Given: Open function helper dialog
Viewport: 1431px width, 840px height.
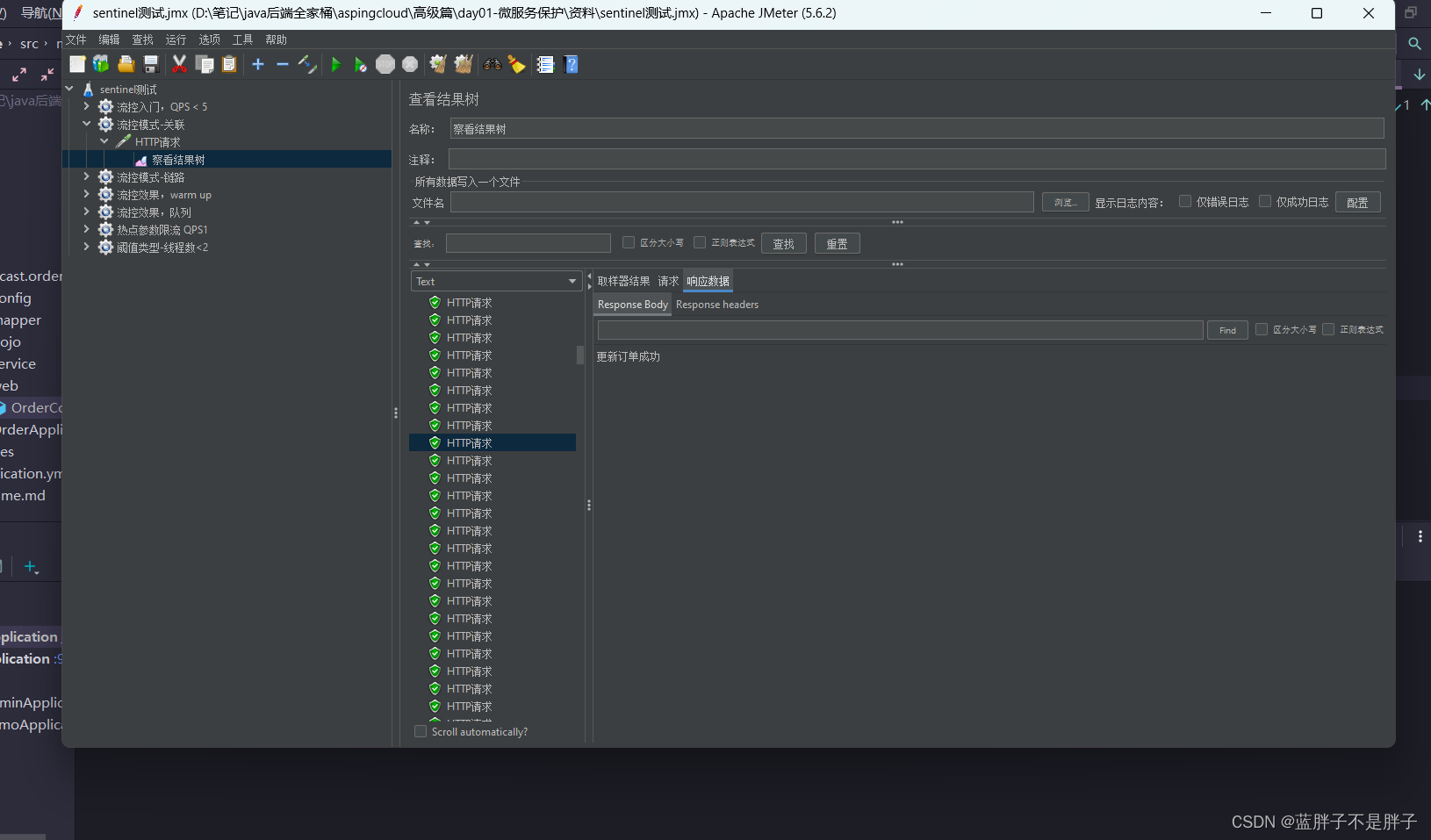Looking at the screenshot, I should (545, 64).
